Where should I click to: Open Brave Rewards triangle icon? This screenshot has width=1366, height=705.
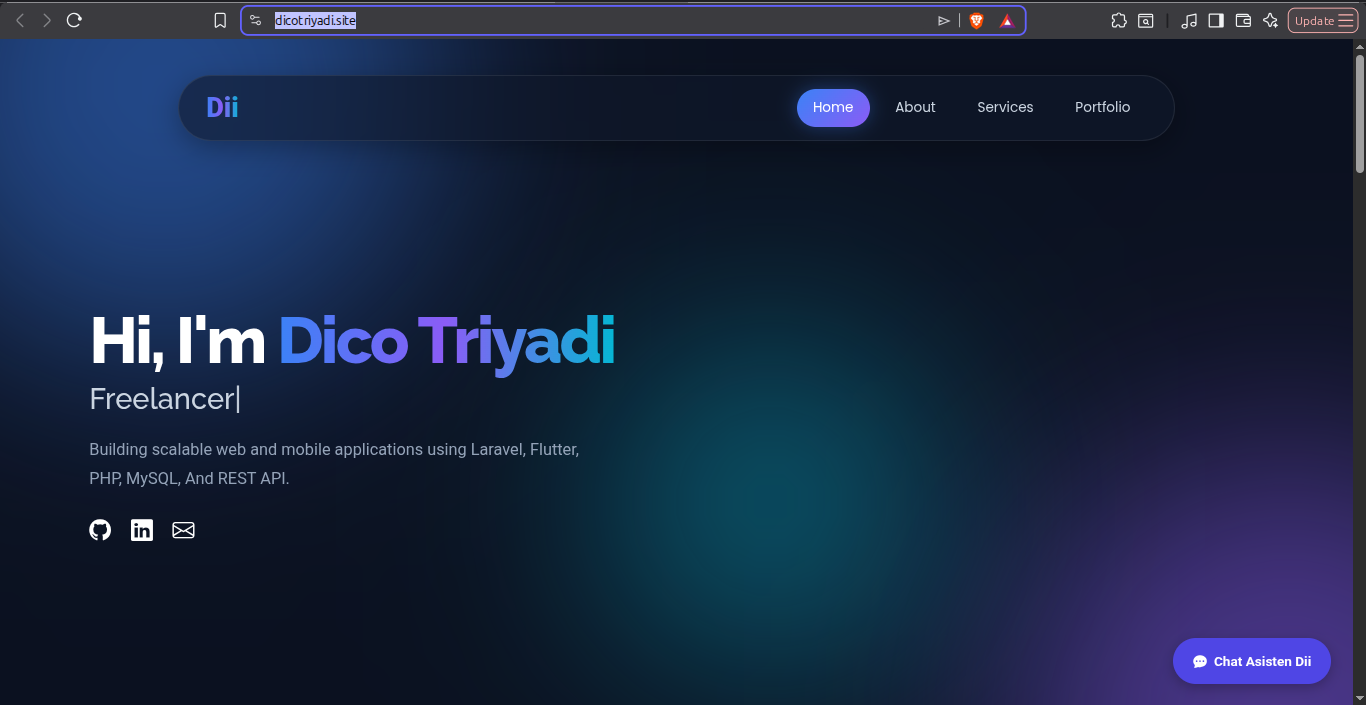(1006, 20)
